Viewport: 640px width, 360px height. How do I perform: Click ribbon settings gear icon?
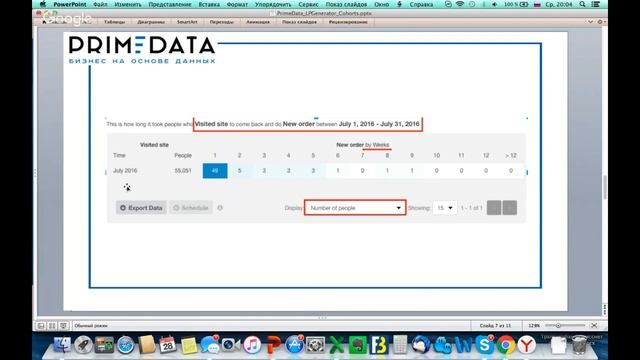(x=600, y=22)
